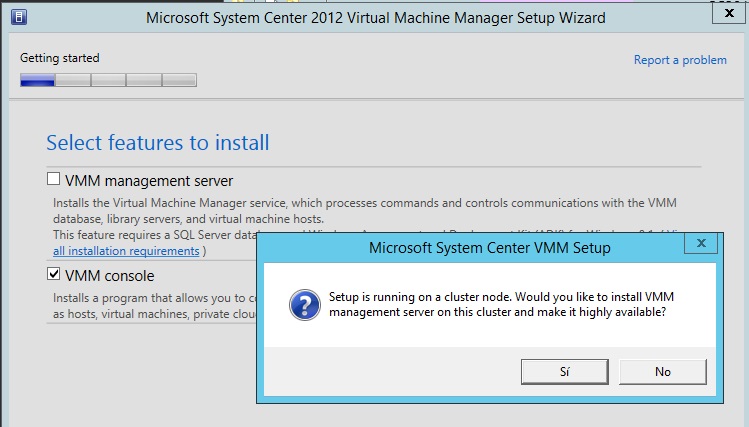749x427 pixels.
Task: Check the VMM management server checkbox
Action: point(54,180)
